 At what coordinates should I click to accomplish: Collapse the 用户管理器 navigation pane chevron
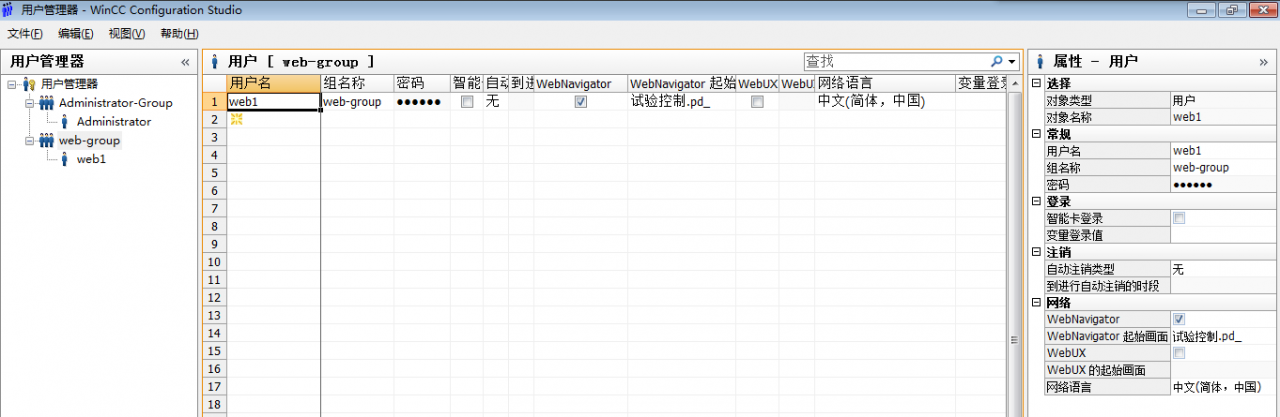pyautogui.click(x=185, y=61)
